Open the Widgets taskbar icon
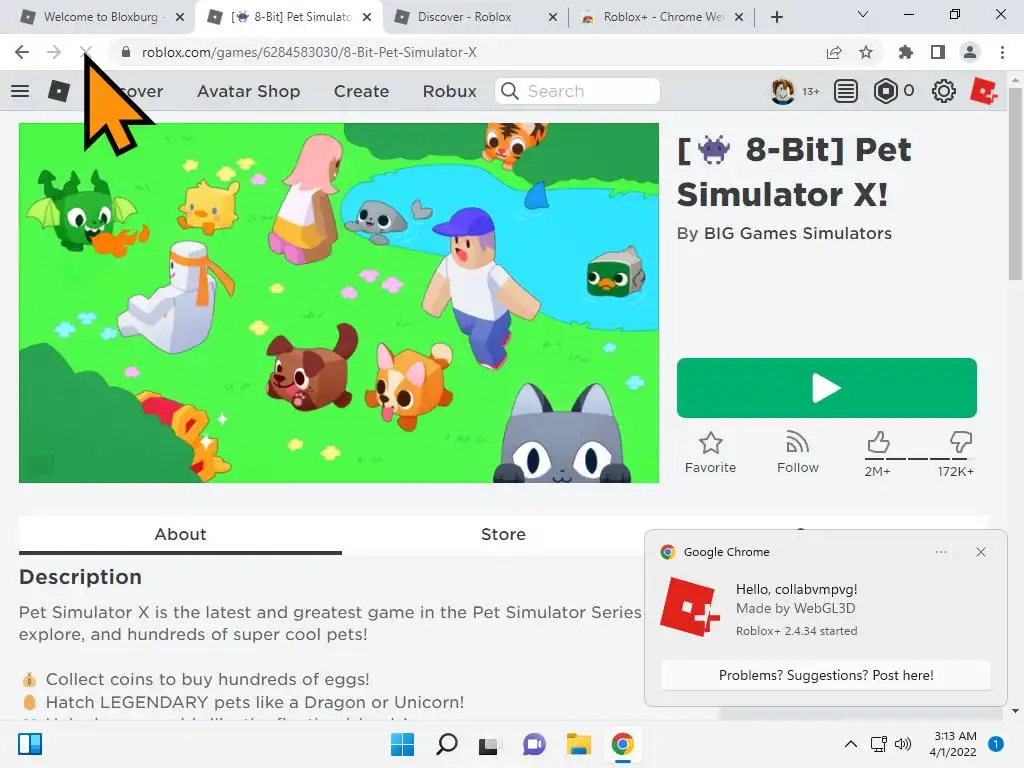Viewport: 1024px width, 768px height. [30, 744]
